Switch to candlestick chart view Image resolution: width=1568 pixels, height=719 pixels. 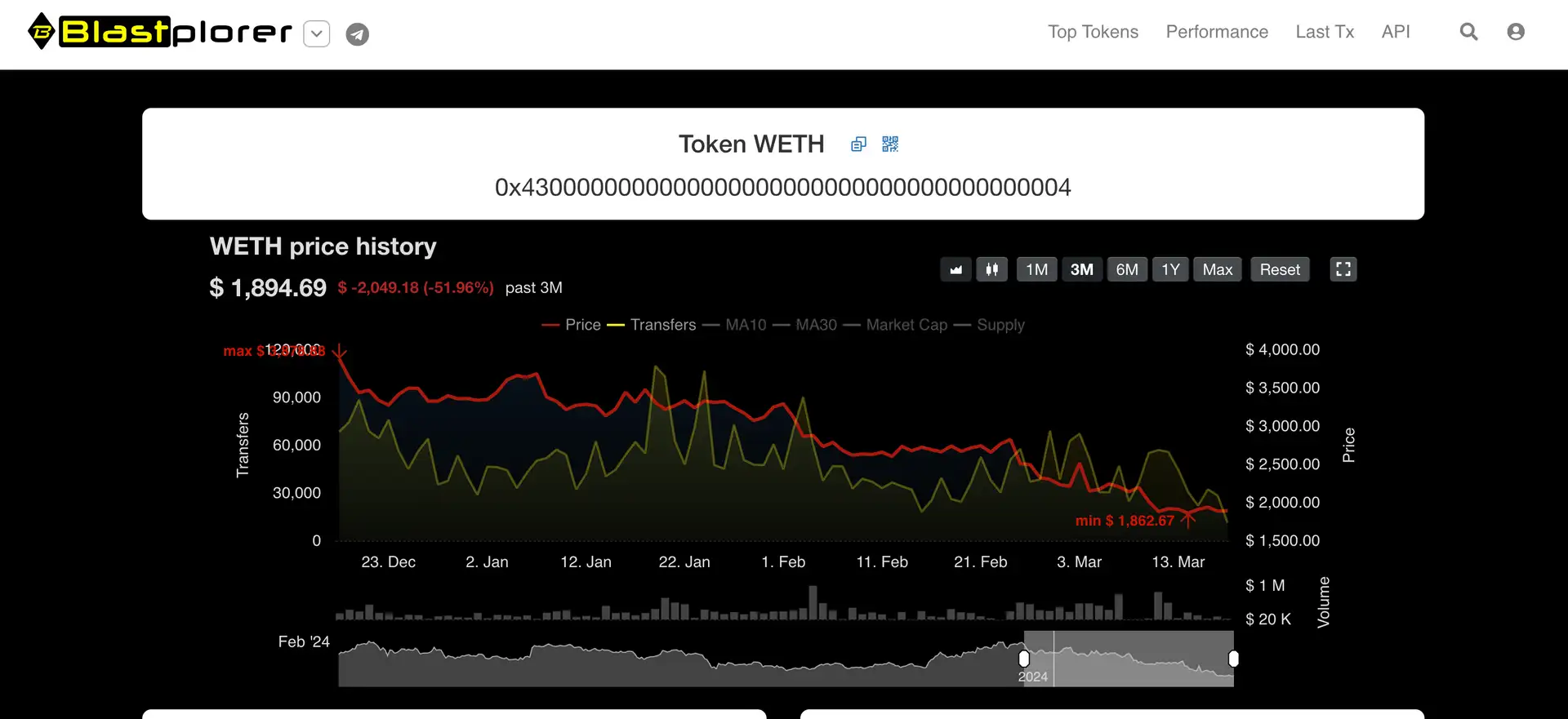coord(991,269)
